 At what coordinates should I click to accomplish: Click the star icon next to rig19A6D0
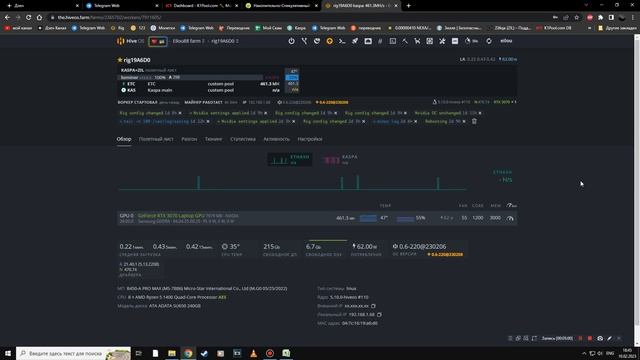pyautogui.click(x=120, y=60)
